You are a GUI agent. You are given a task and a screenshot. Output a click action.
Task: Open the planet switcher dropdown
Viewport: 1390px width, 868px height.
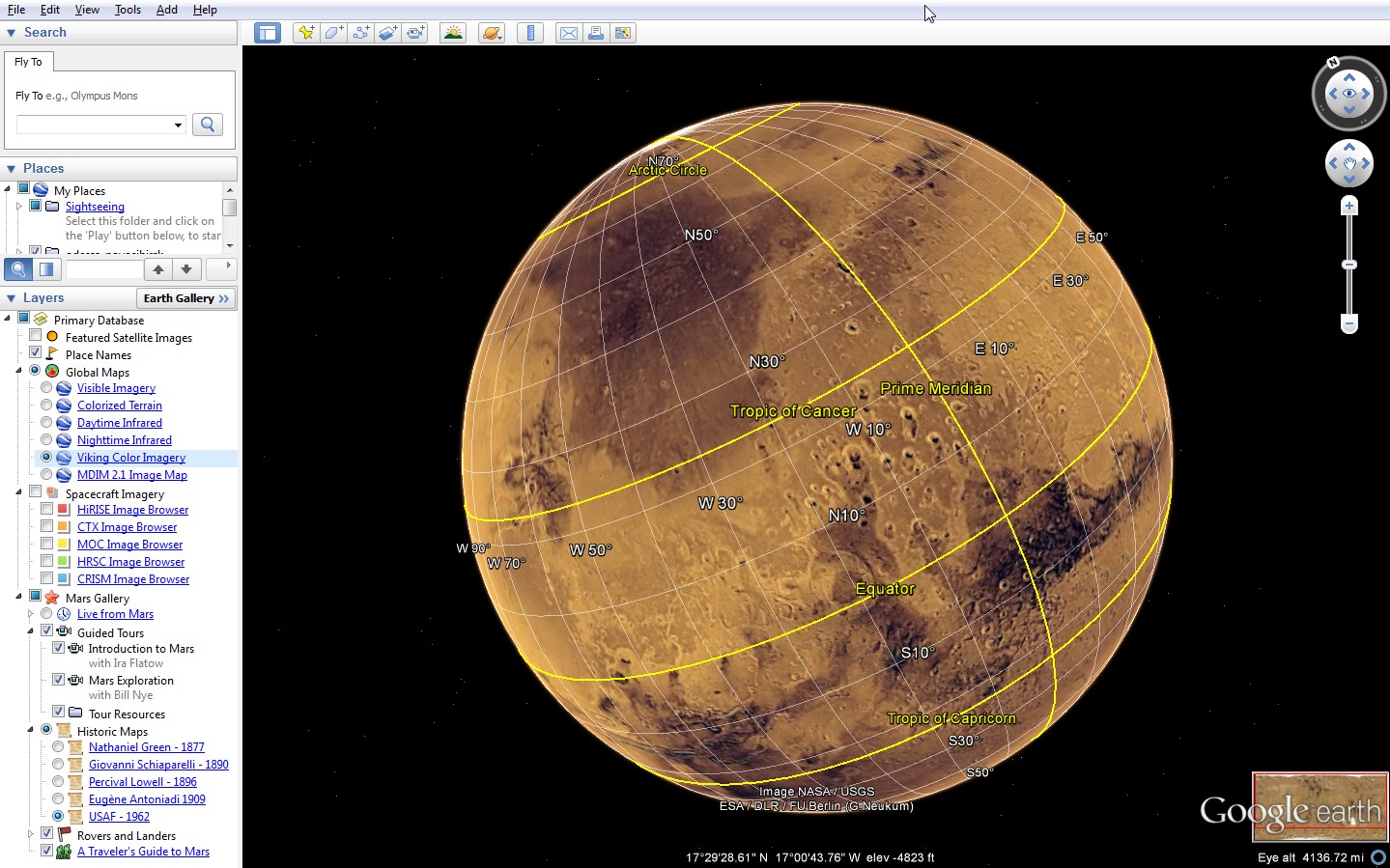tap(491, 32)
